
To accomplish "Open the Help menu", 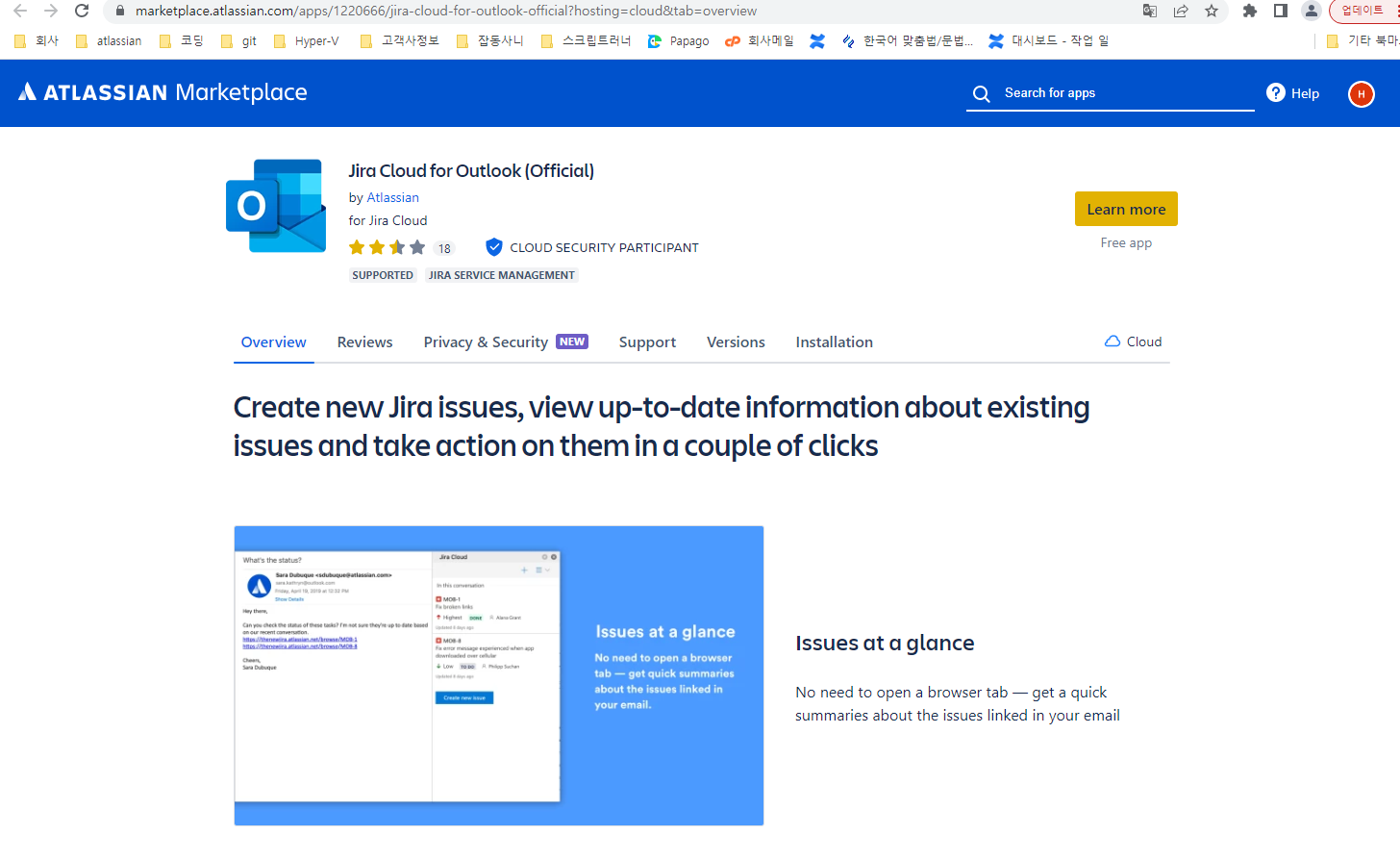I will pyautogui.click(x=1292, y=93).
